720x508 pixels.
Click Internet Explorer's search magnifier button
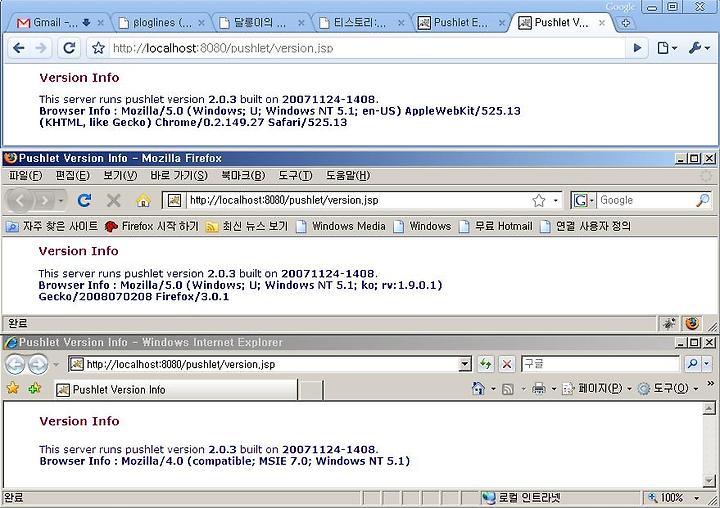coord(692,364)
